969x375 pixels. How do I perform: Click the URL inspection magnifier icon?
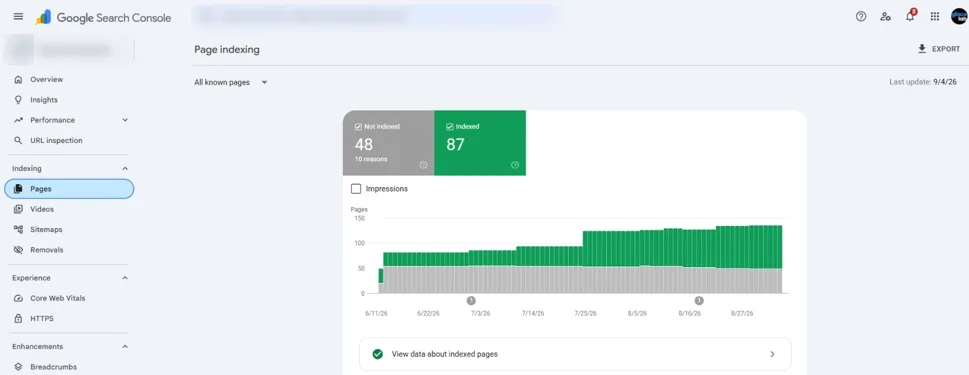pyautogui.click(x=18, y=140)
